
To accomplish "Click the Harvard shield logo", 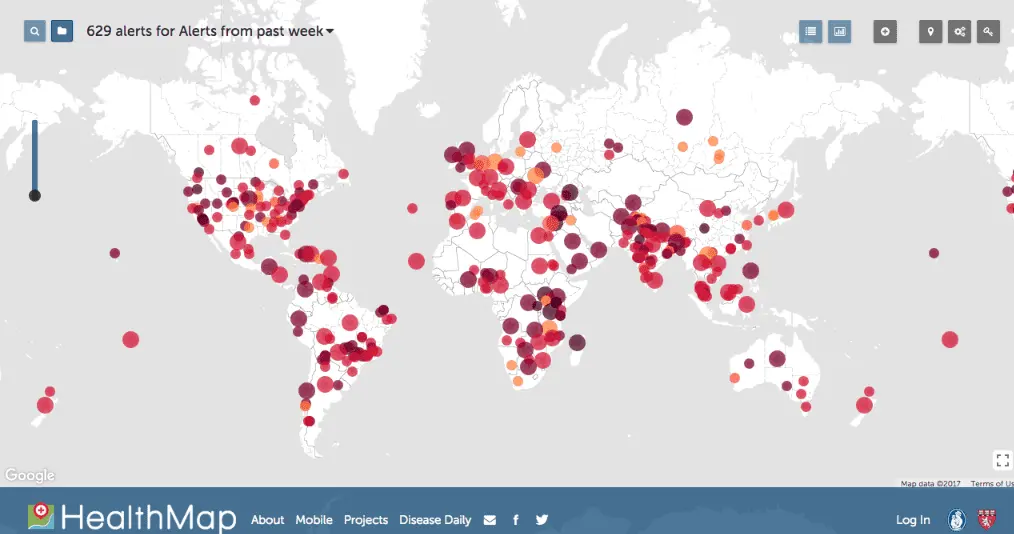I will point(986,520).
